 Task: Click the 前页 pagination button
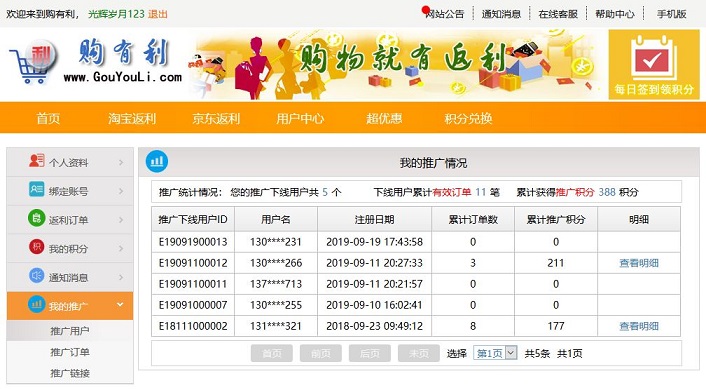point(321,354)
